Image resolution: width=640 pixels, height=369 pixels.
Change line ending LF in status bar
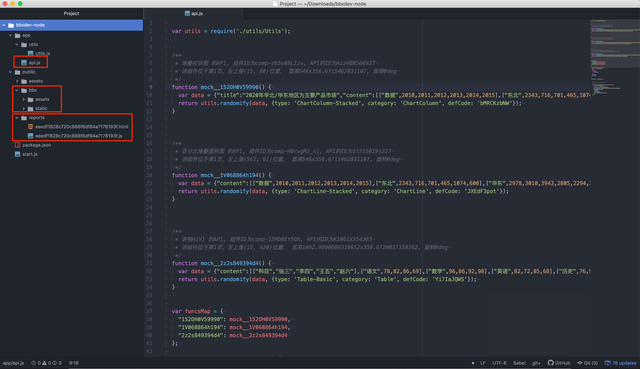[x=483, y=363]
